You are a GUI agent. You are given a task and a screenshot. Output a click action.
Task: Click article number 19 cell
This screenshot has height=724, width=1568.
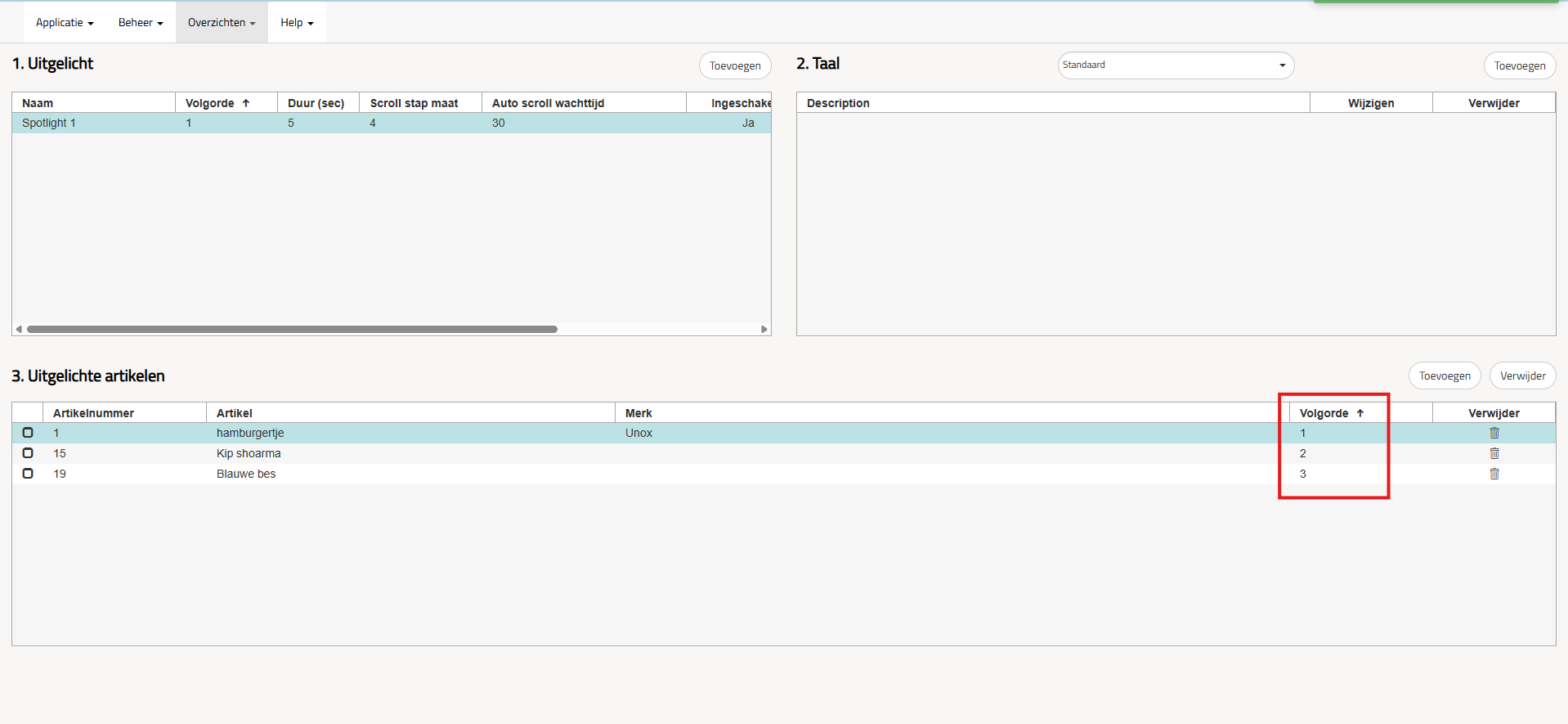pyautogui.click(x=60, y=474)
